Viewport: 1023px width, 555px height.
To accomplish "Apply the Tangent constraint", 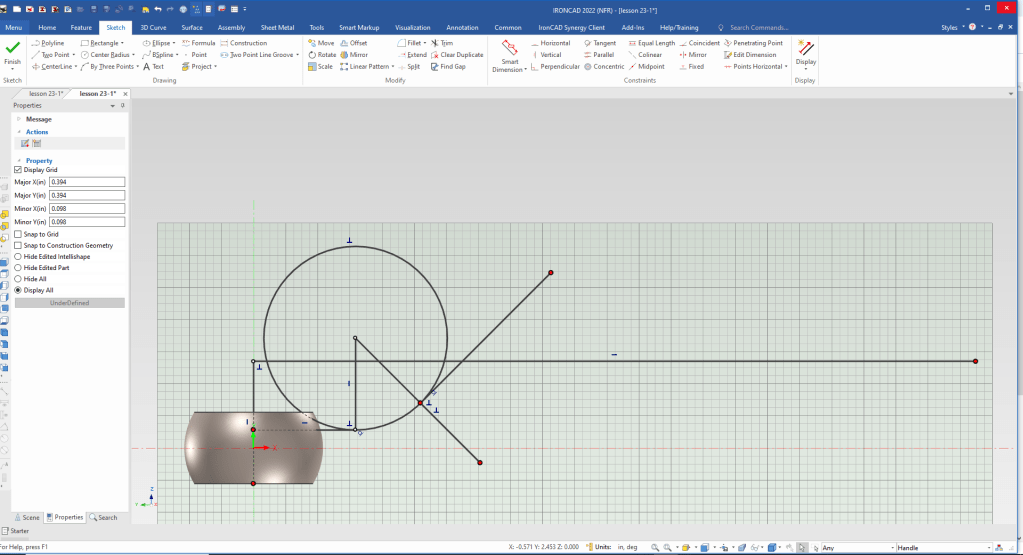I will pyautogui.click(x=600, y=43).
